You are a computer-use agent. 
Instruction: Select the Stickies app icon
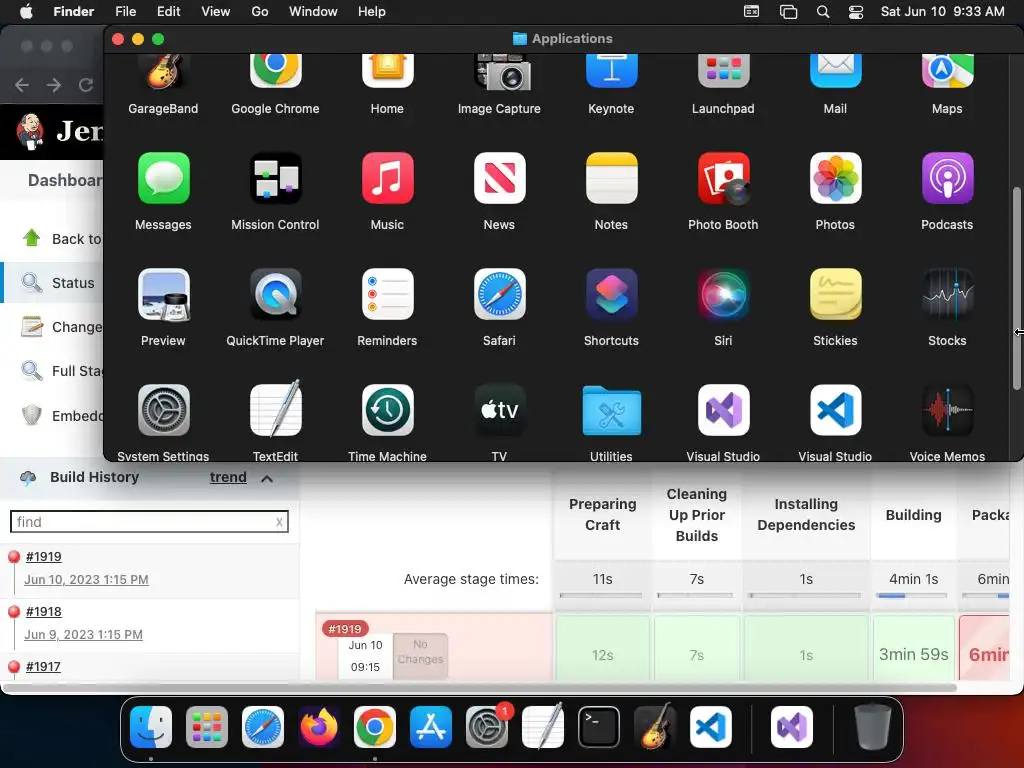point(835,295)
